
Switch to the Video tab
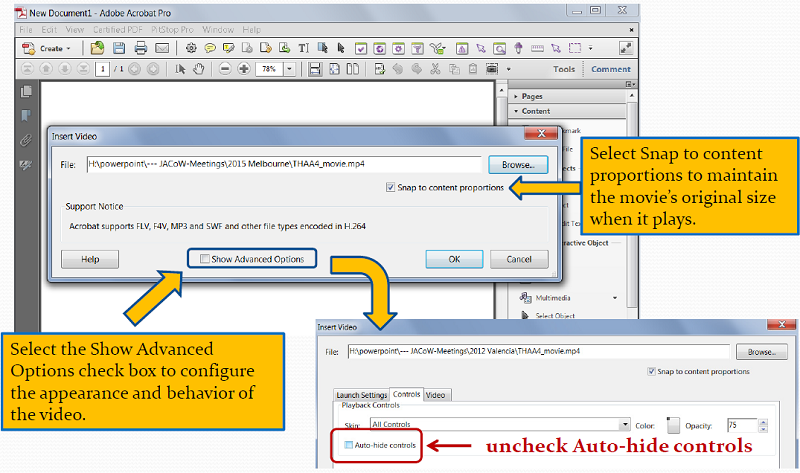[435, 395]
